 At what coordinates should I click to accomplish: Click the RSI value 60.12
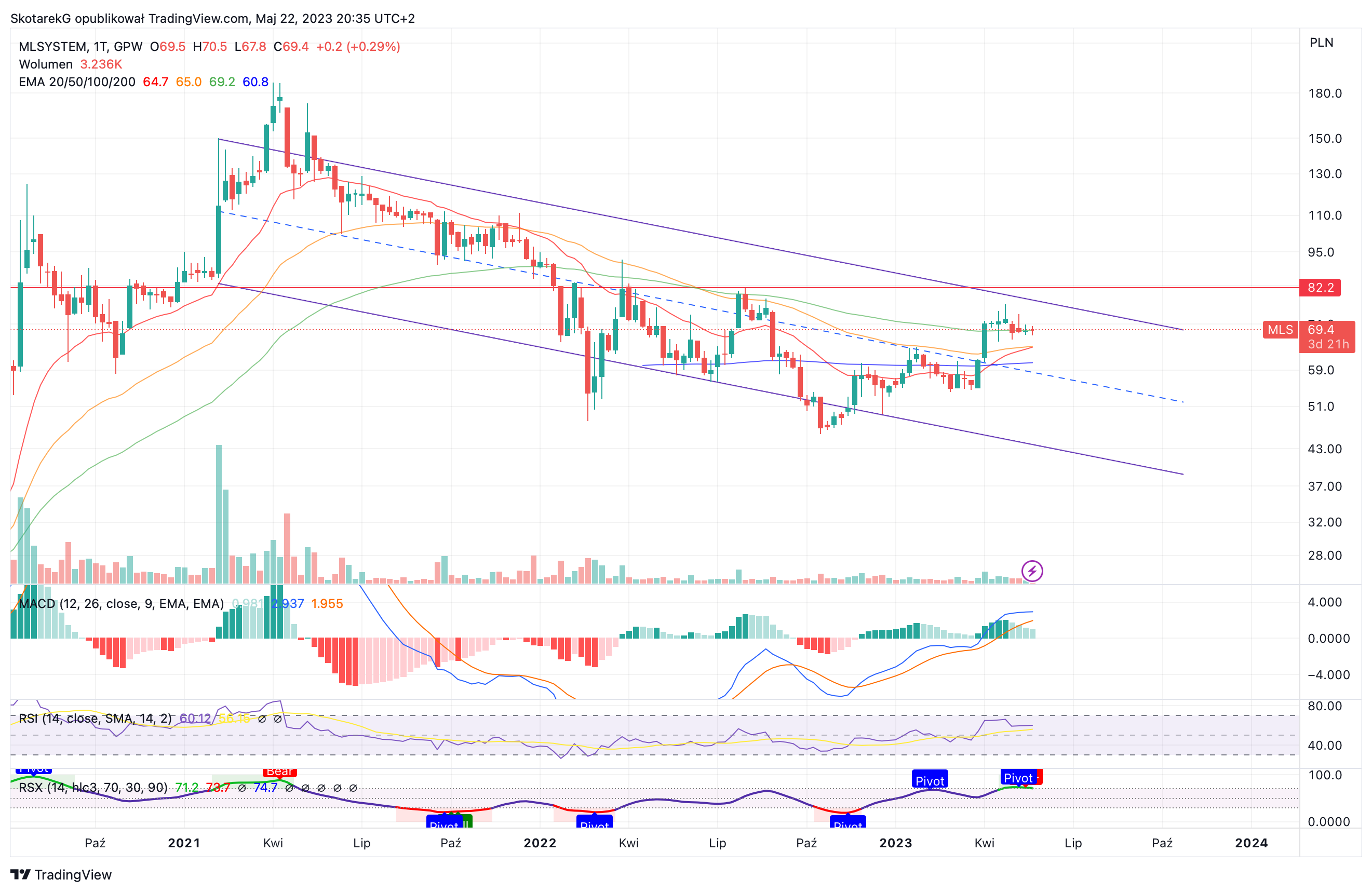(x=195, y=719)
